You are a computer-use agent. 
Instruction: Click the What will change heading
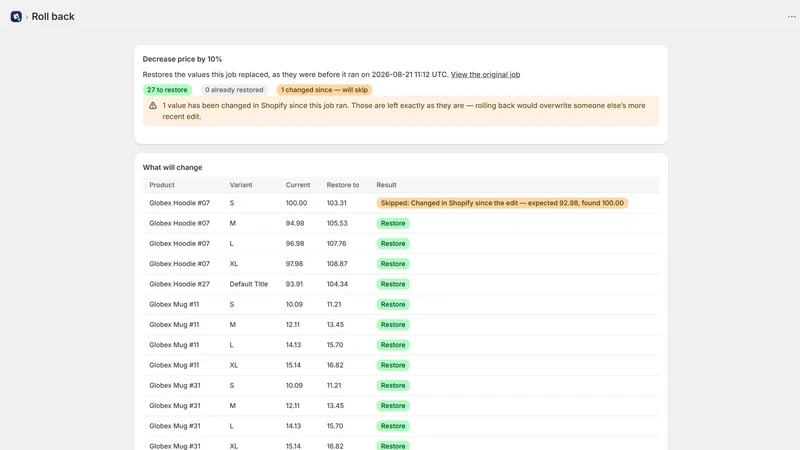tap(172, 167)
